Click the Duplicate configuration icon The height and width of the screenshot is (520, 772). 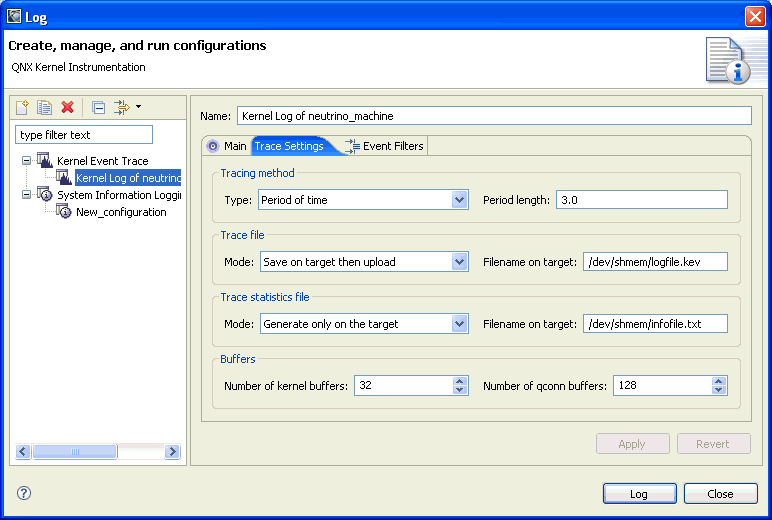(44, 107)
